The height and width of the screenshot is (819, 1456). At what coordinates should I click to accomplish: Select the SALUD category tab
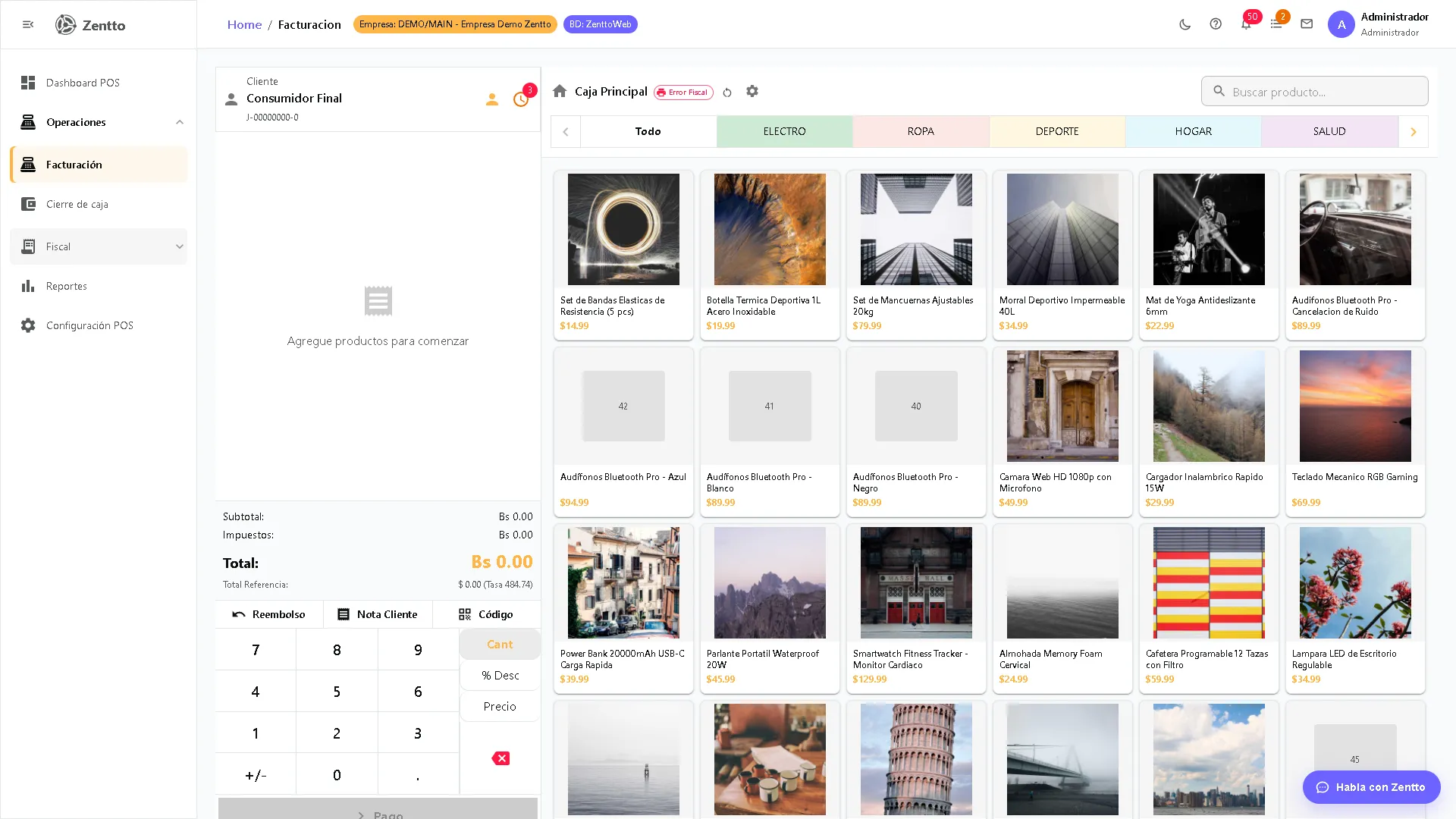coord(1329,132)
